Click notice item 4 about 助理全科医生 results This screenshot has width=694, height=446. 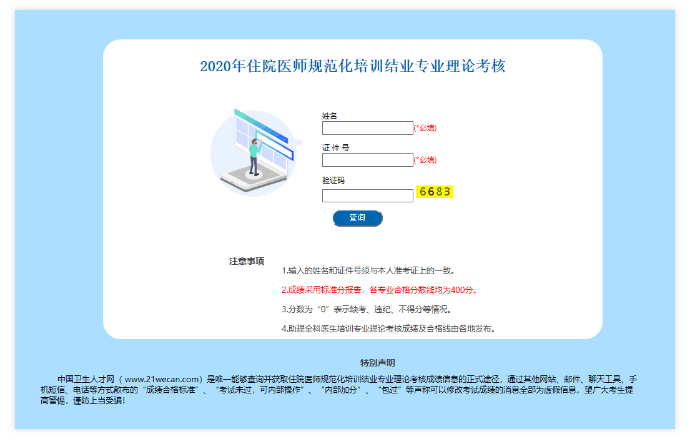388,328
